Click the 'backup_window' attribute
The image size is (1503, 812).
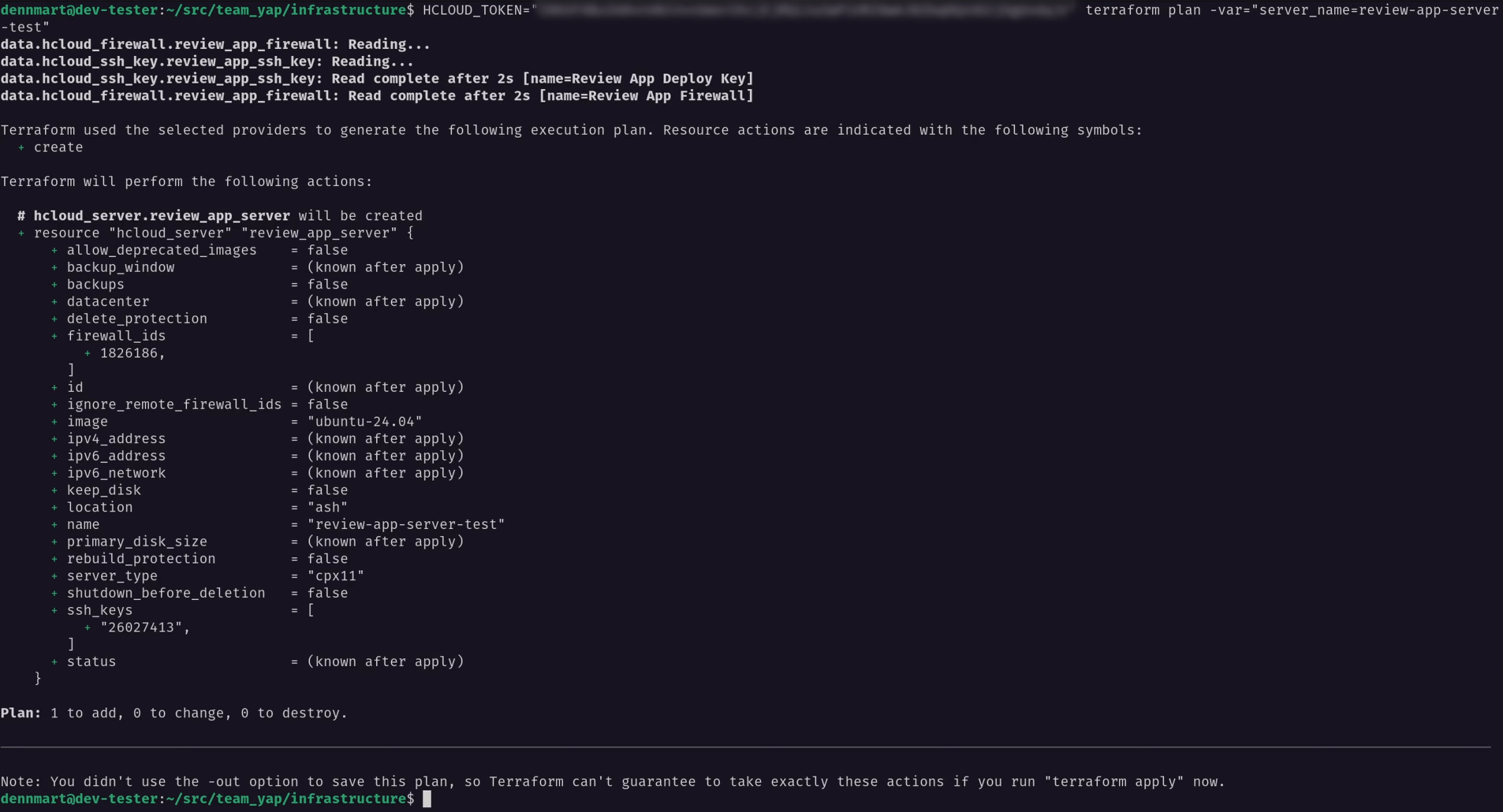coord(121,268)
